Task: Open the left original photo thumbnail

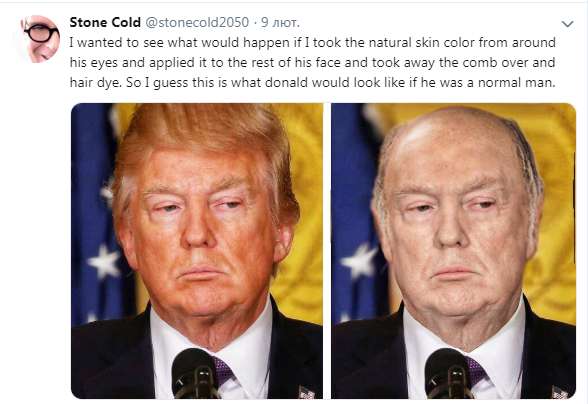Action: pos(197,251)
